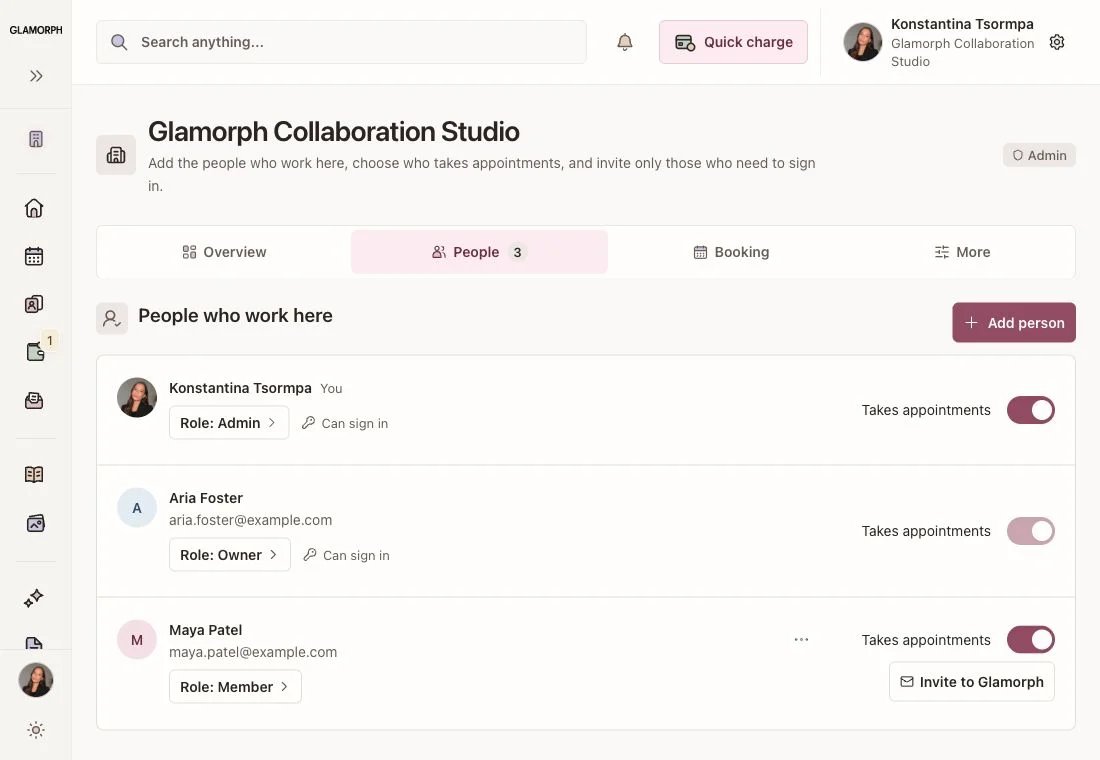This screenshot has height=760, width=1100.
Task: Open the document icon at sidebar bottom
Action: [34, 642]
